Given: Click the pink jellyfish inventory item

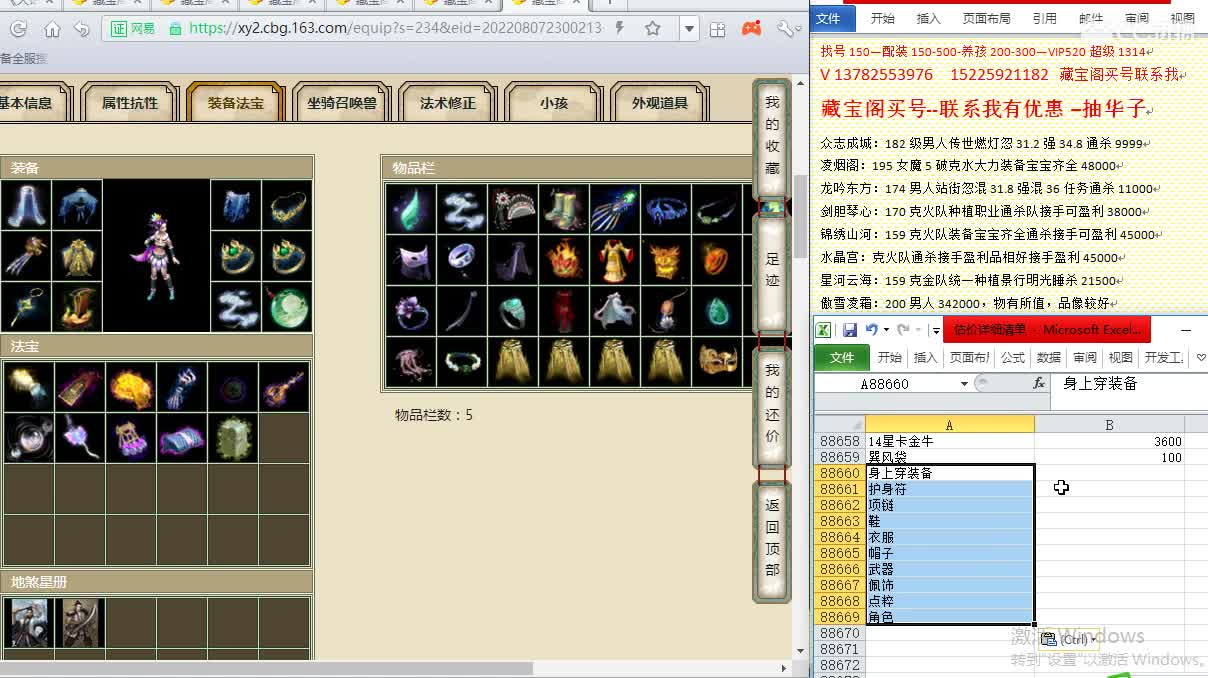Looking at the screenshot, I should [x=411, y=363].
